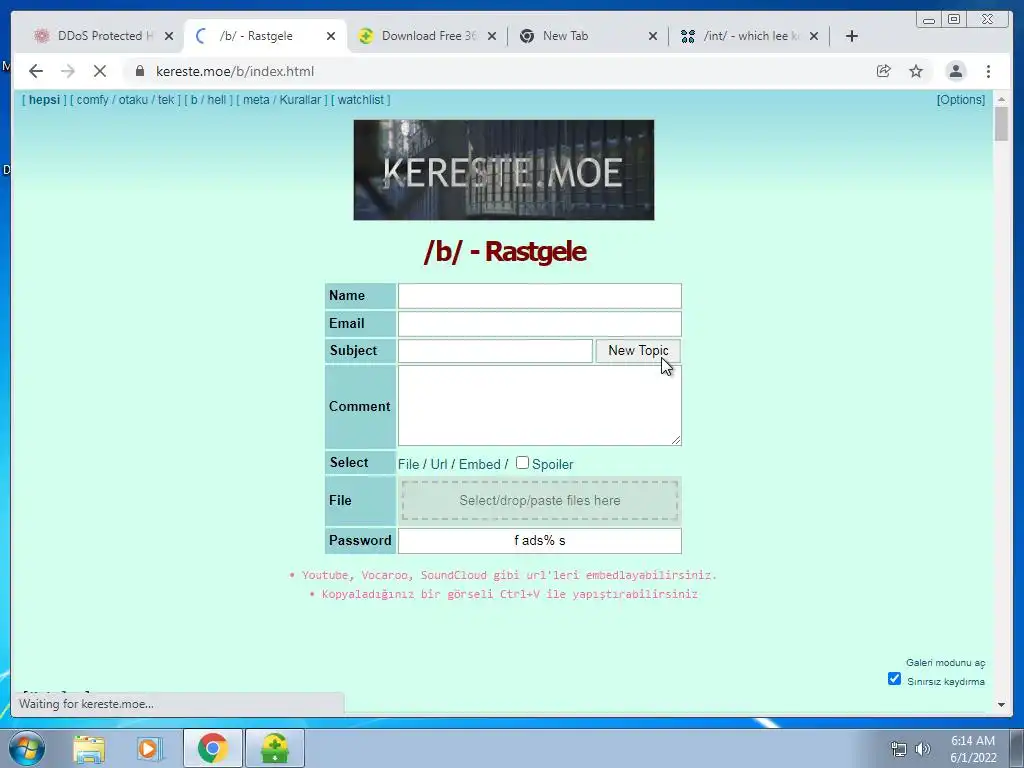Open the Kurallar link
The width and height of the screenshot is (1024, 768).
point(300,100)
